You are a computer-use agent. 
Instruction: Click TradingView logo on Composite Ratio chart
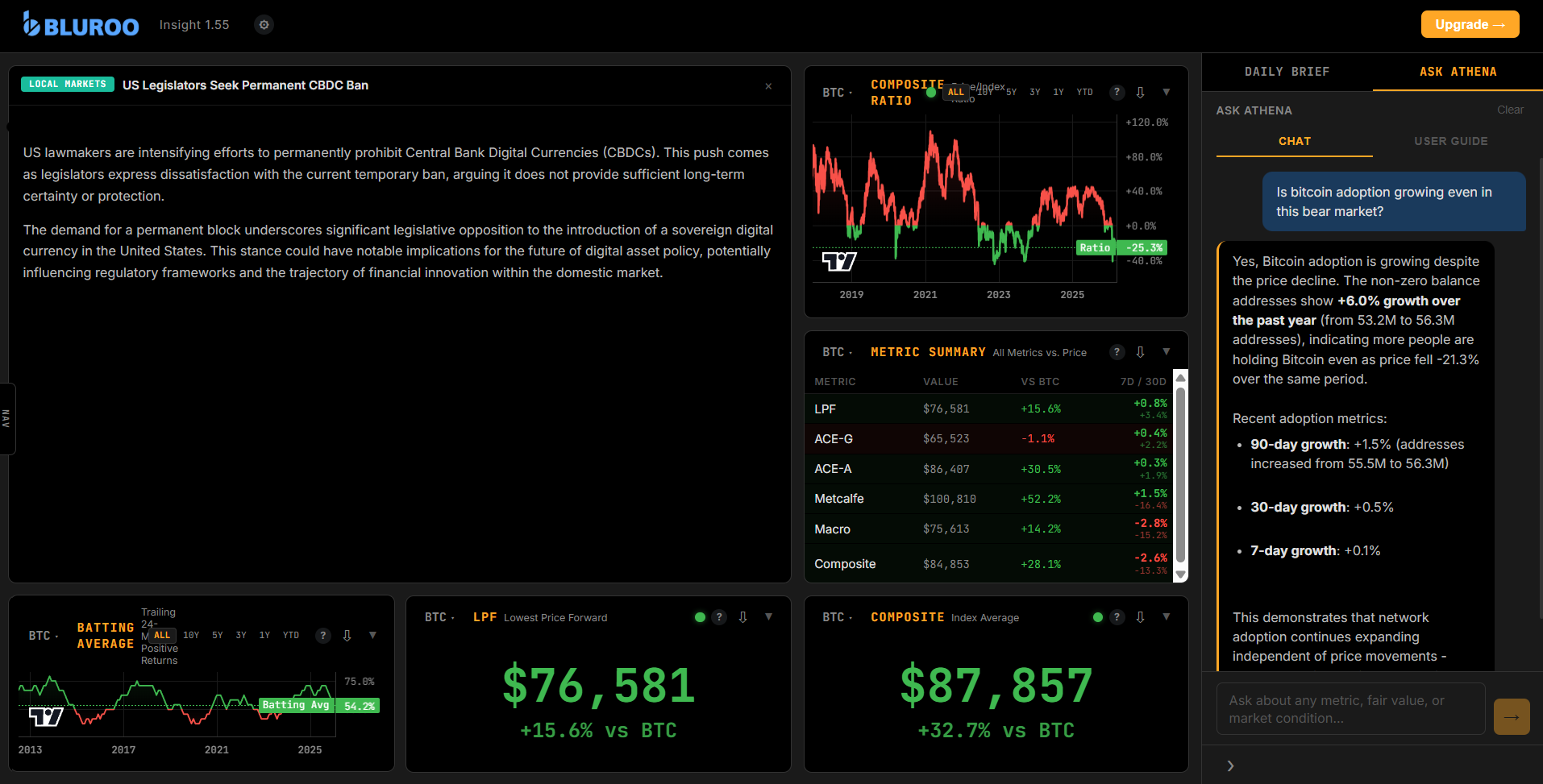838,261
